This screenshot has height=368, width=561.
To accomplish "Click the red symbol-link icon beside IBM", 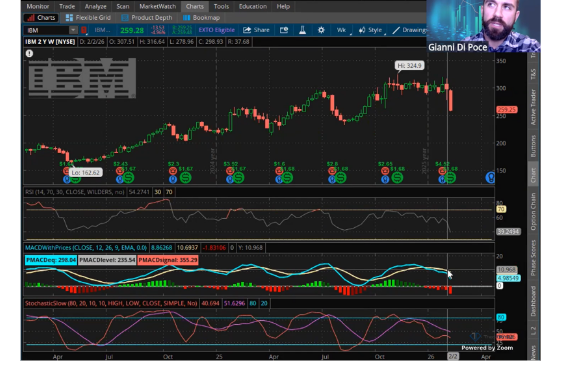I will (84, 30).
